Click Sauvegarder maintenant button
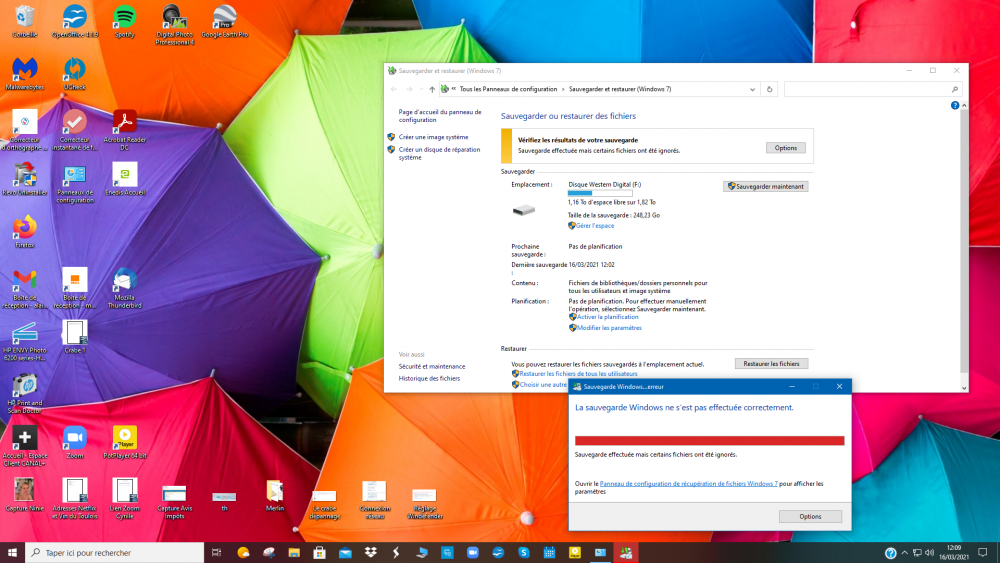Image resolution: width=1000 pixels, height=563 pixels. pyautogui.click(x=765, y=186)
